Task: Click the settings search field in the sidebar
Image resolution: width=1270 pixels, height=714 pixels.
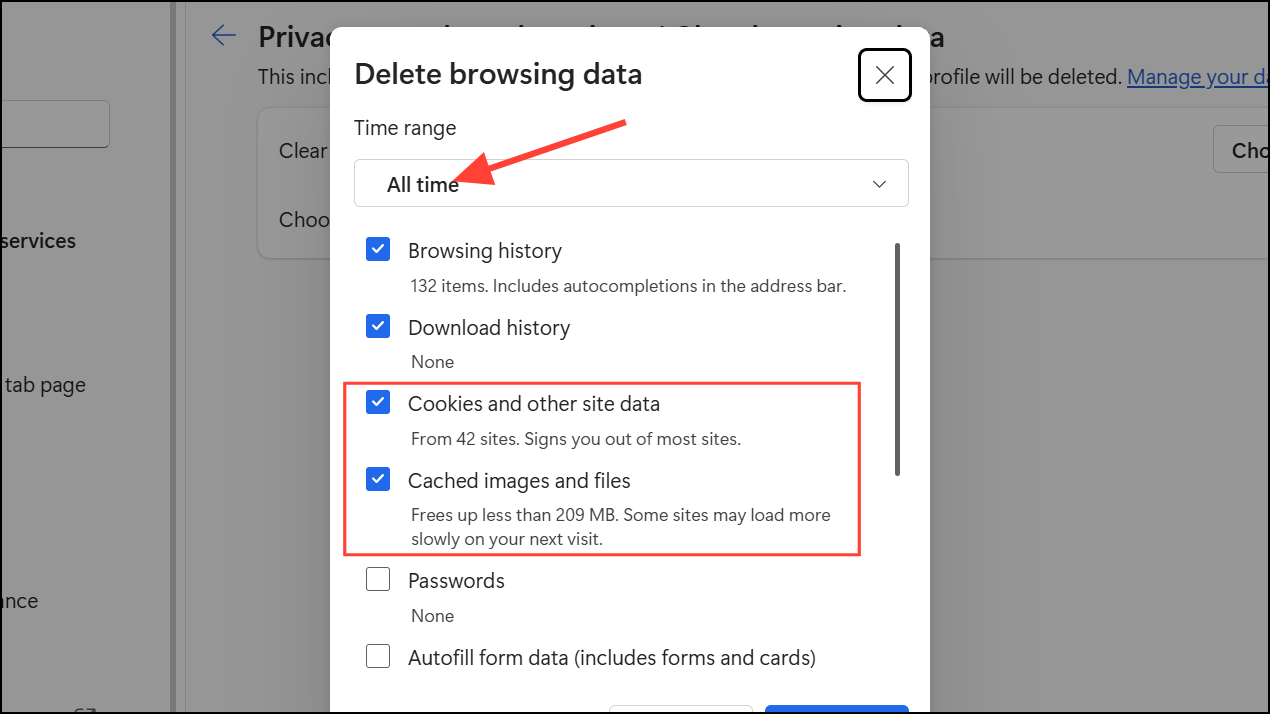Action: (55, 124)
